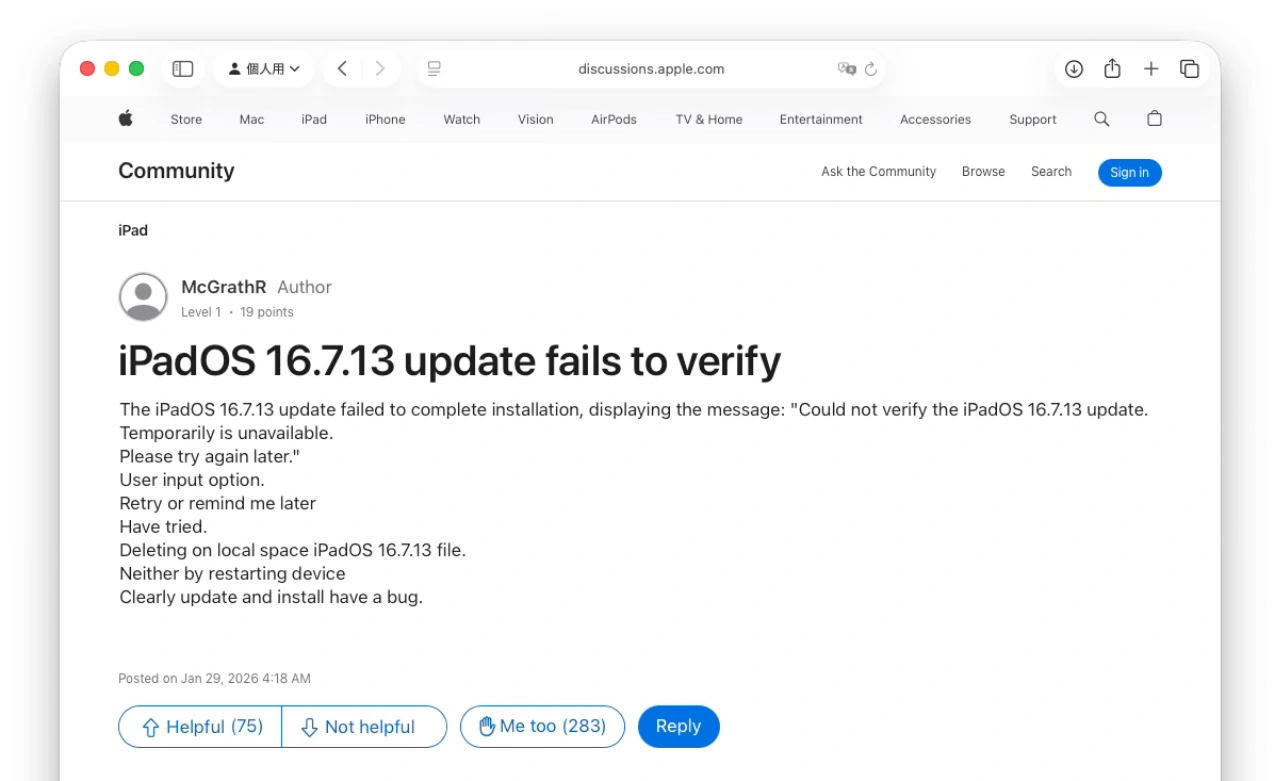1280x781 pixels.
Task: Mark the post as Not helpful
Action: 364,726
